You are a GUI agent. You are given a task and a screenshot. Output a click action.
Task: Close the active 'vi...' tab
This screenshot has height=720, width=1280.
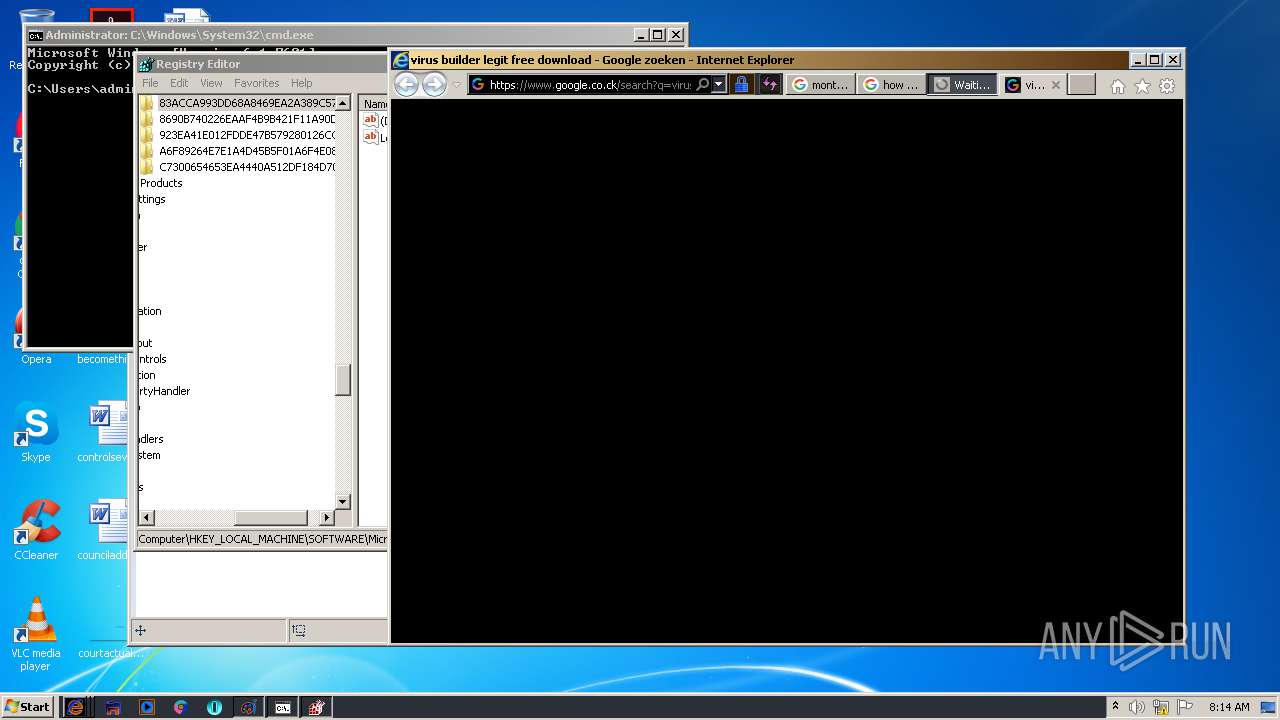pyautogui.click(x=1056, y=85)
